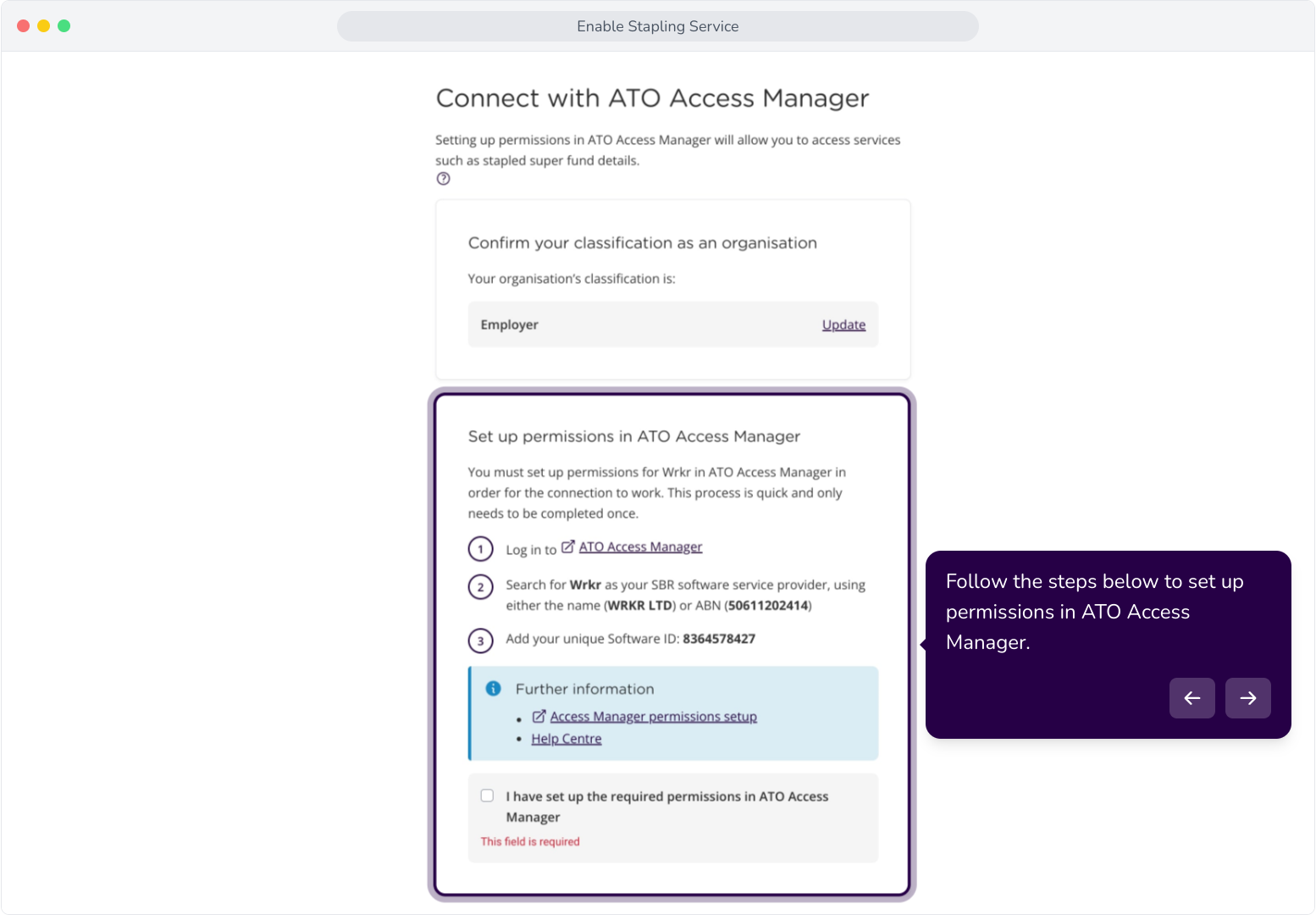The width and height of the screenshot is (1316, 915).
Task: Click the step 1 circle number icon
Action: coord(481,549)
